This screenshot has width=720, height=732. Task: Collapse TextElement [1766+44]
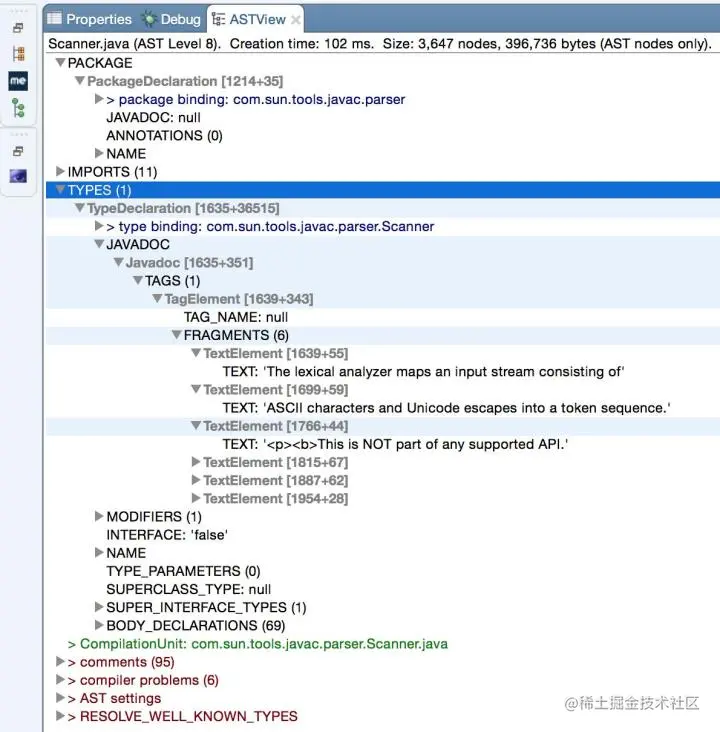click(196, 425)
